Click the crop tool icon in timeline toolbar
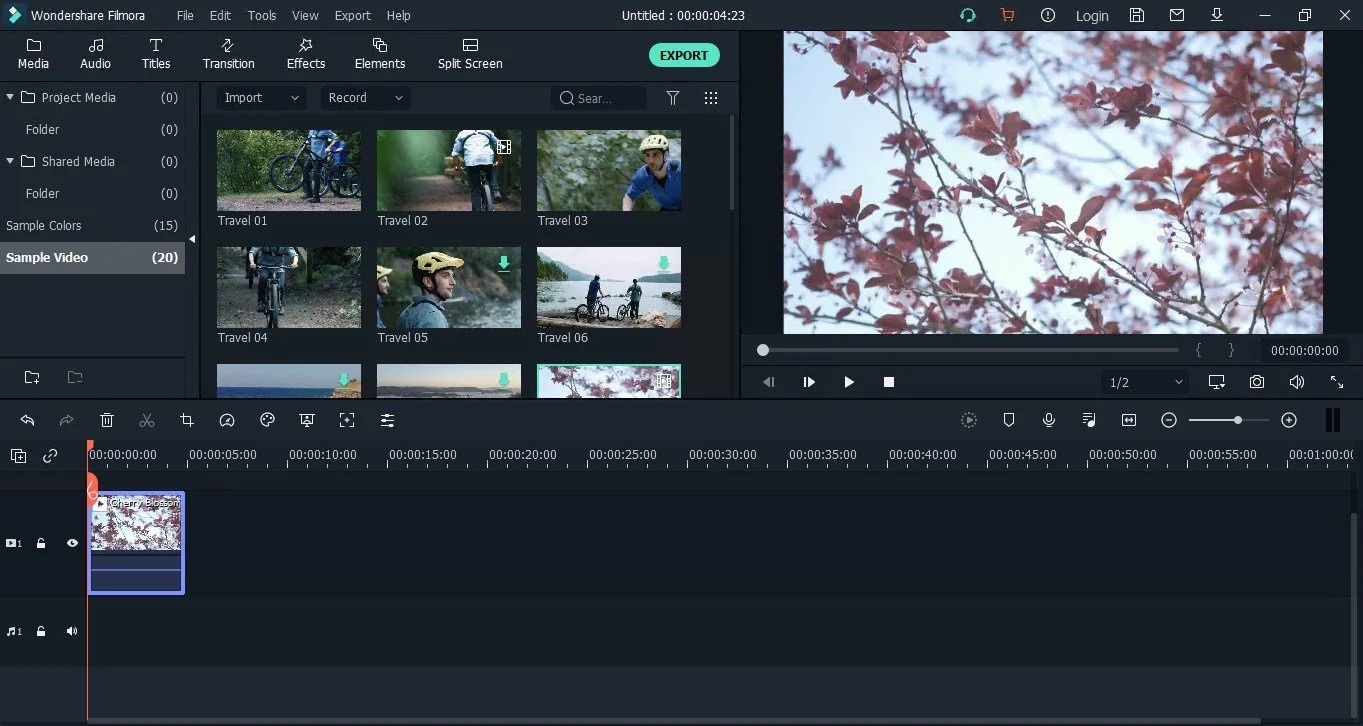The height and width of the screenshot is (726, 1363). 187,420
